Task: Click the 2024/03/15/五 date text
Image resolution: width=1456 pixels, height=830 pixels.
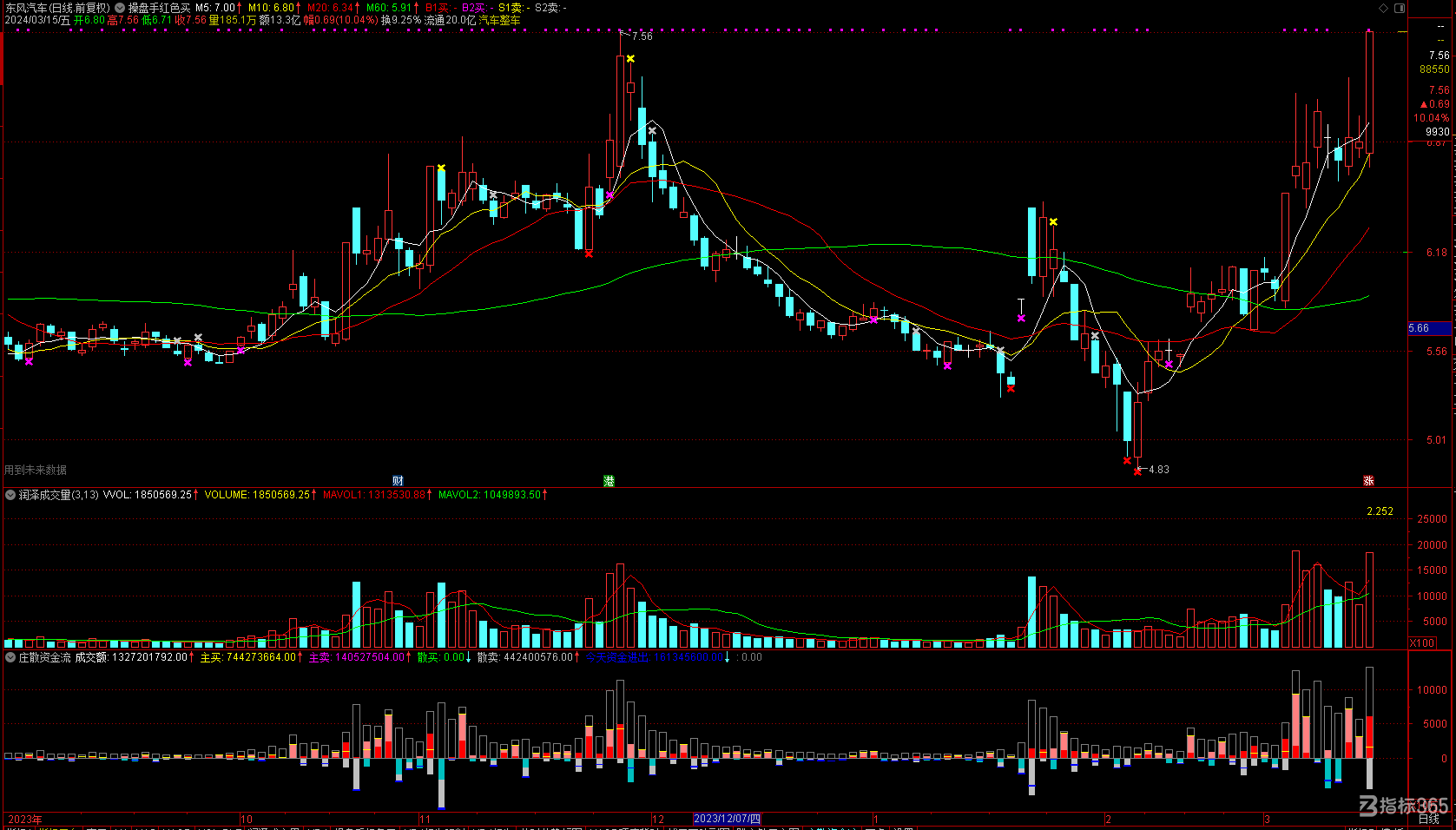Action: coord(37,20)
